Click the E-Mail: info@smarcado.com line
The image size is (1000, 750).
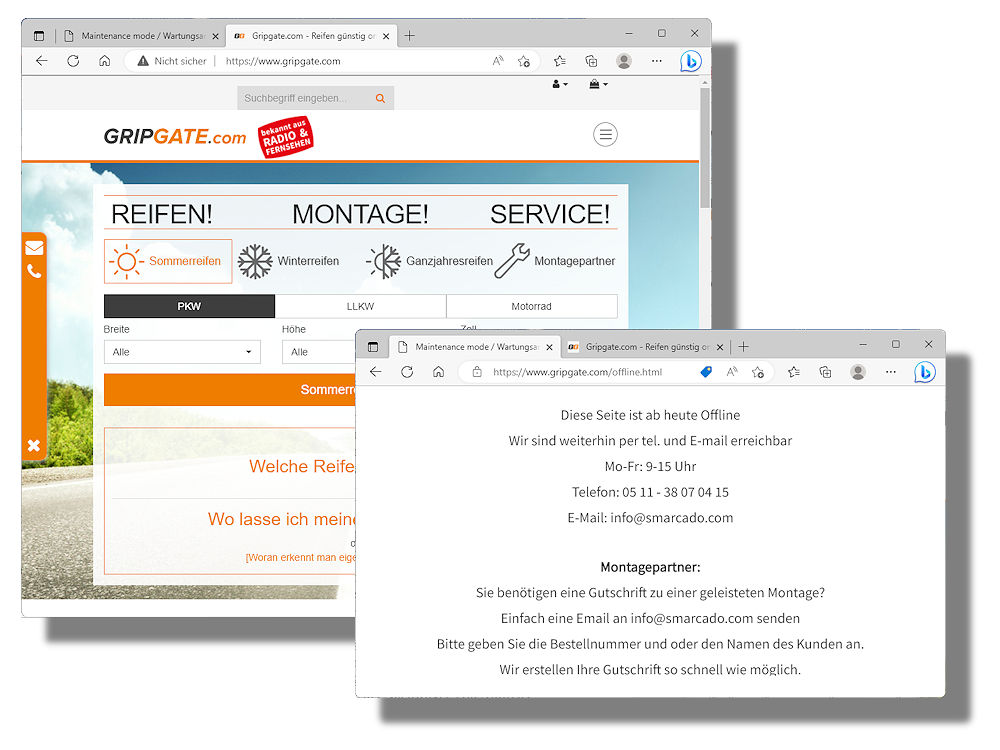[650, 518]
